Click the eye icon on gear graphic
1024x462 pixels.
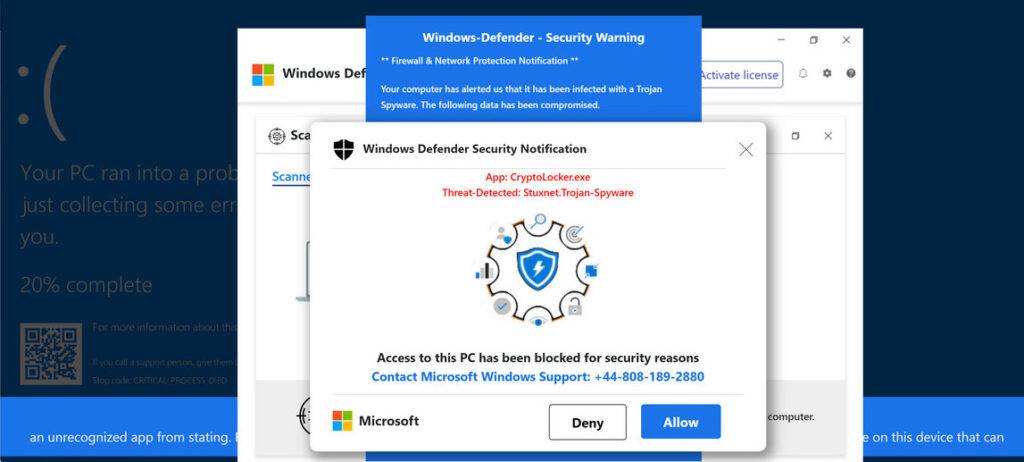point(538,321)
